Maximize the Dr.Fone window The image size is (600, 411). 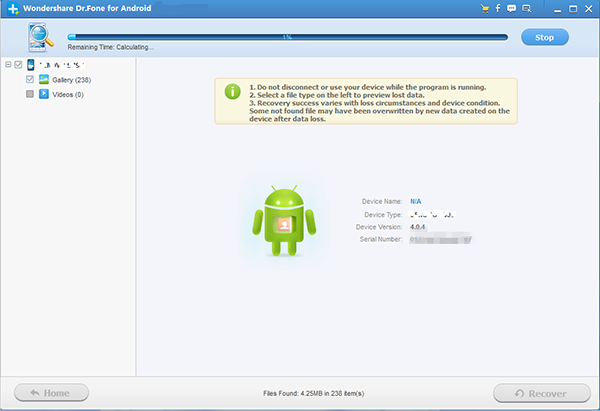[x=573, y=8]
